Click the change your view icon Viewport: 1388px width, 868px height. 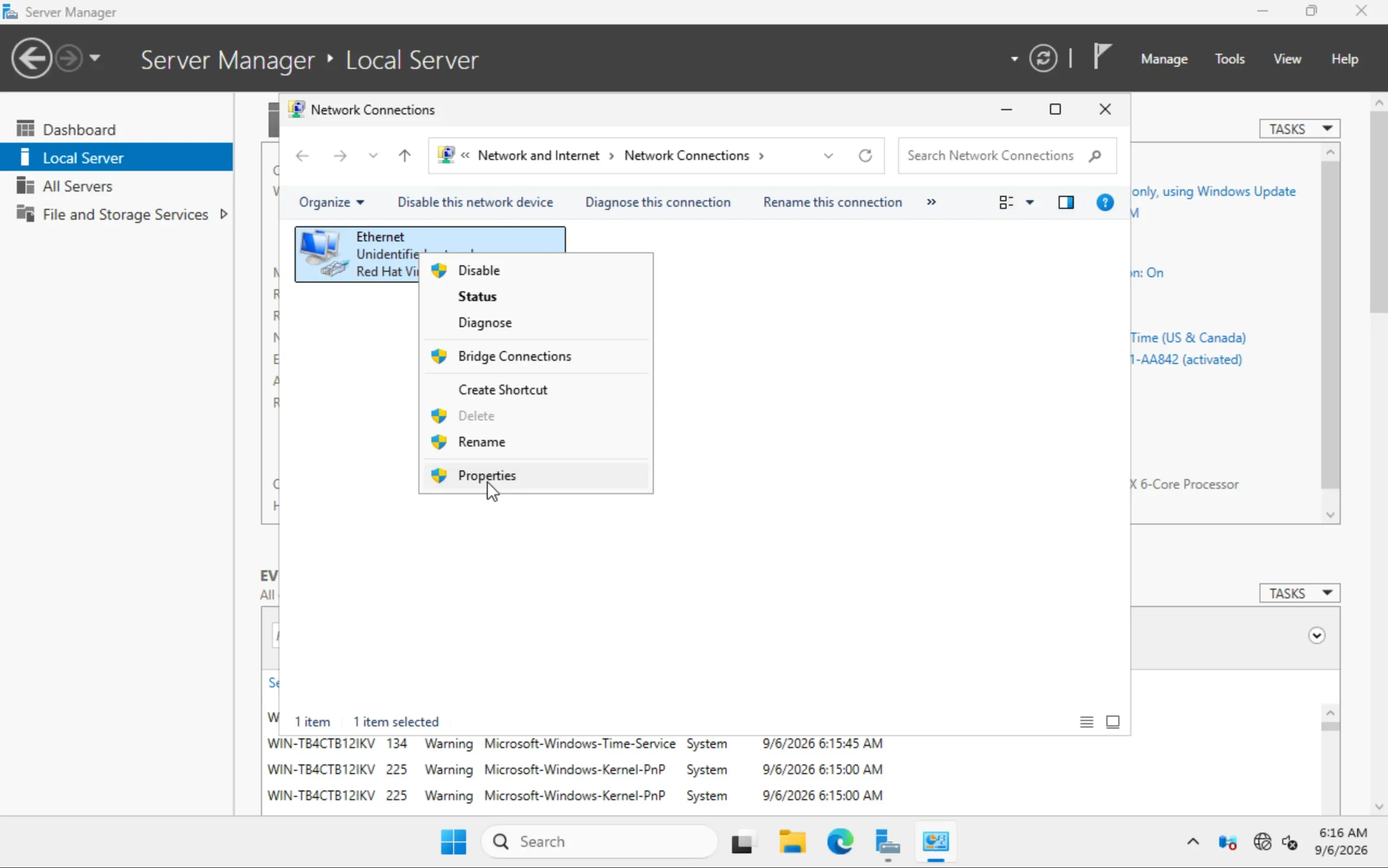(x=1005, y=202)
